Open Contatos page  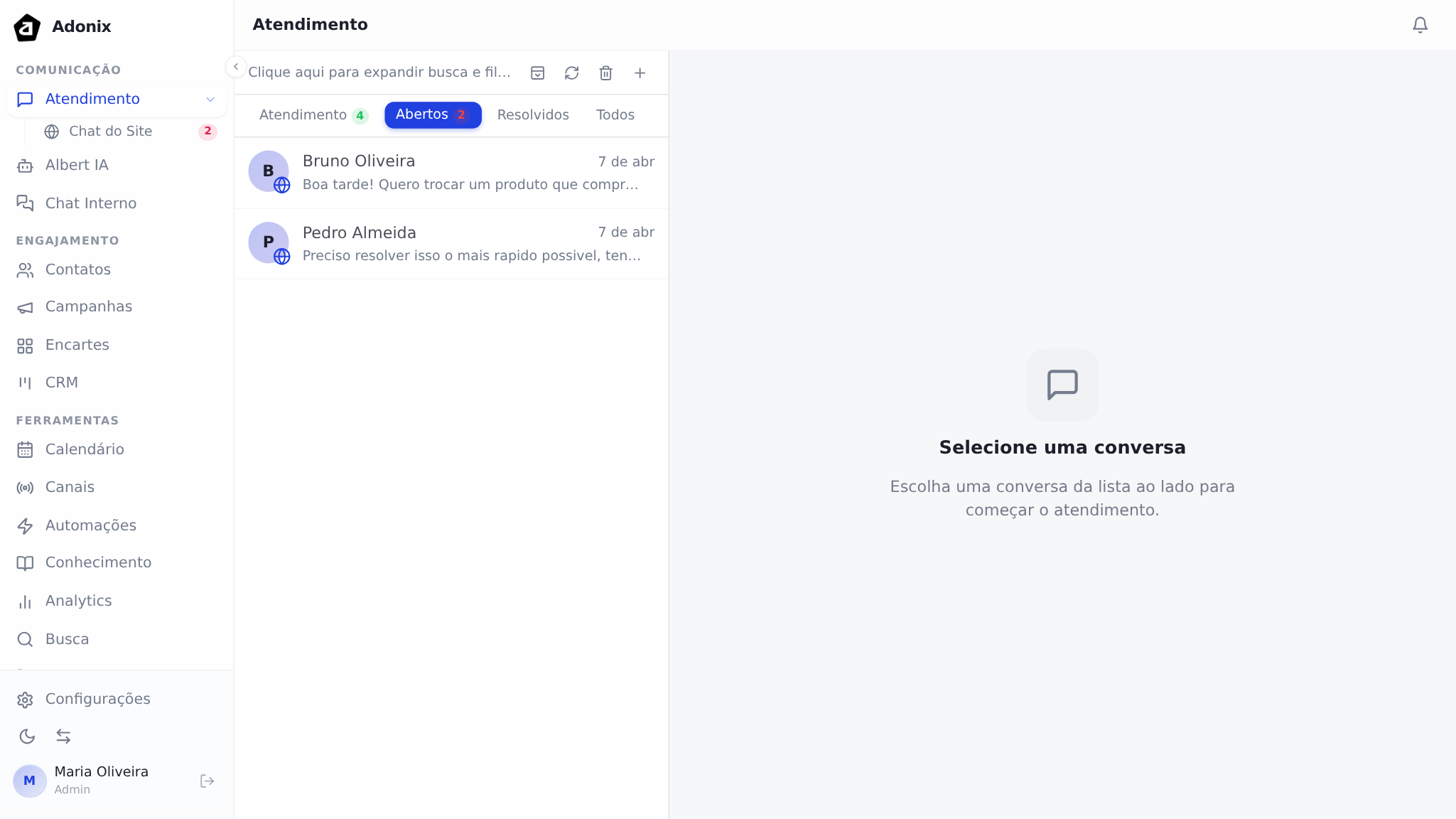[117, 269]
